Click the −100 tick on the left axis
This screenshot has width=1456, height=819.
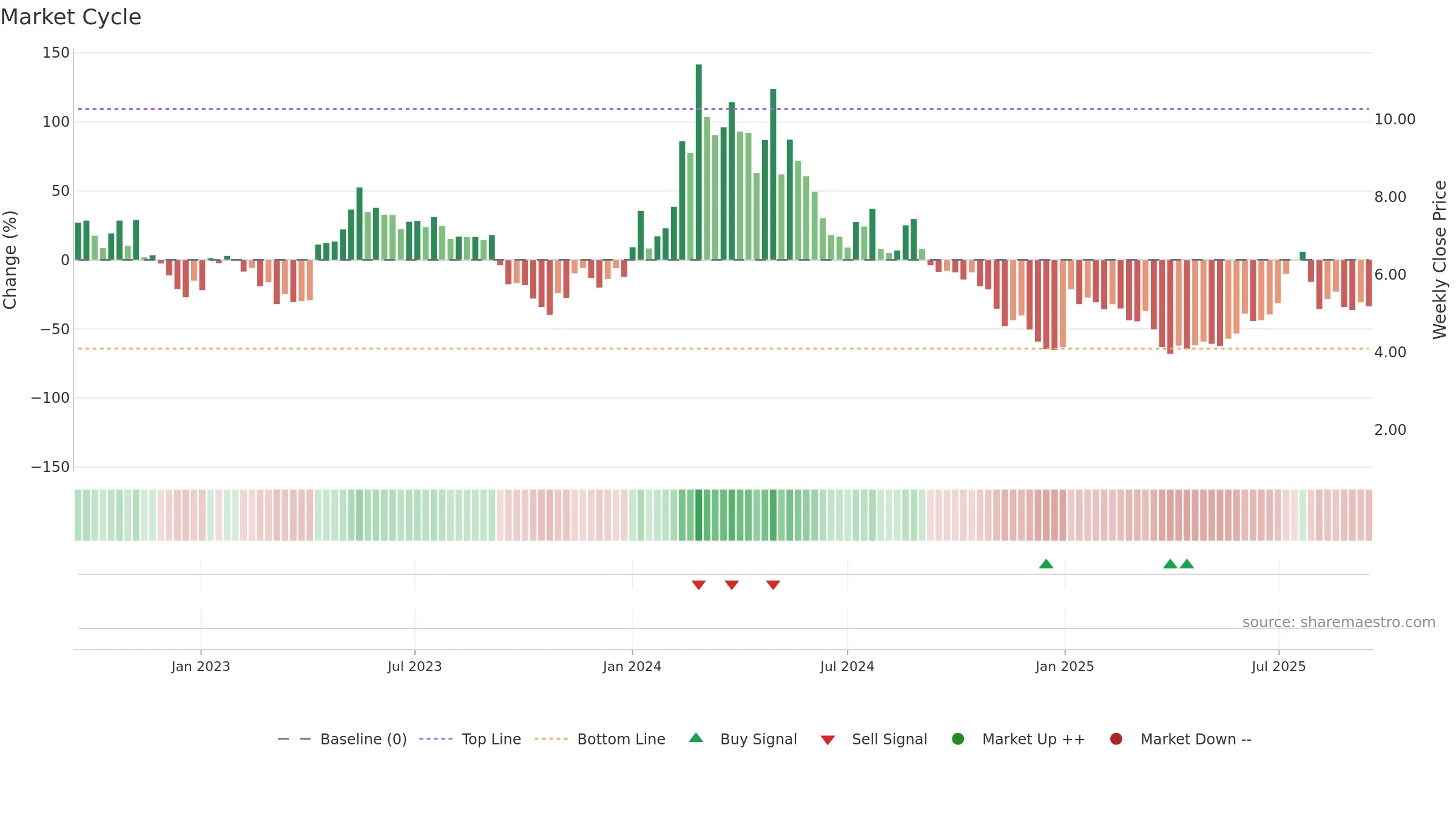pos(50,398)
